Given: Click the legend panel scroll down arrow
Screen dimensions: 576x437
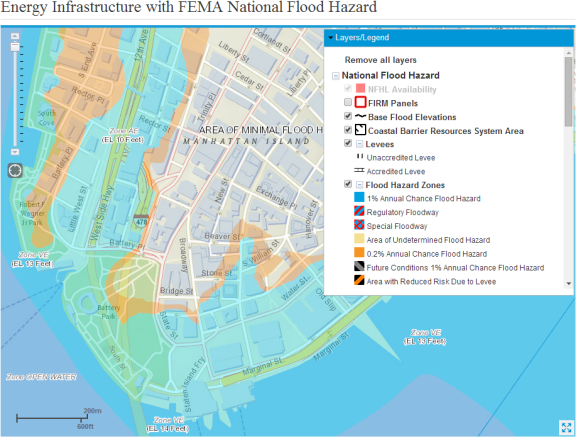Looking at the screenshot, I should [x=569, y=283].
